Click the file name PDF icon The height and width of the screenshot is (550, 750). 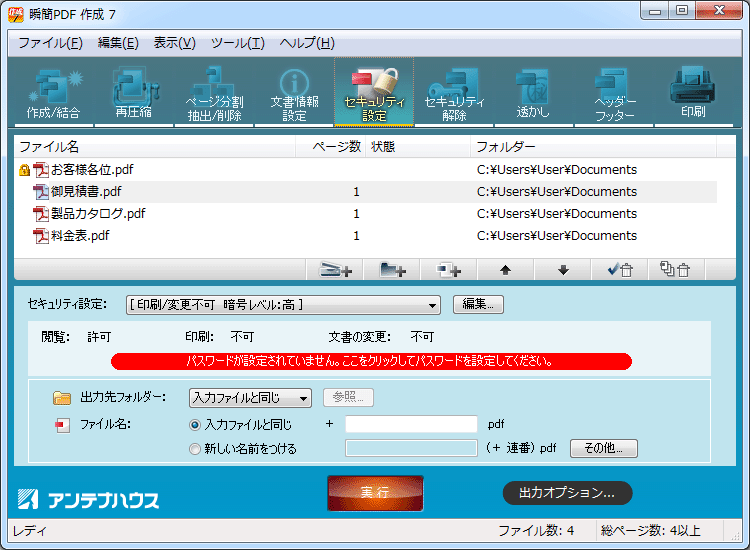tap(62, 425)
